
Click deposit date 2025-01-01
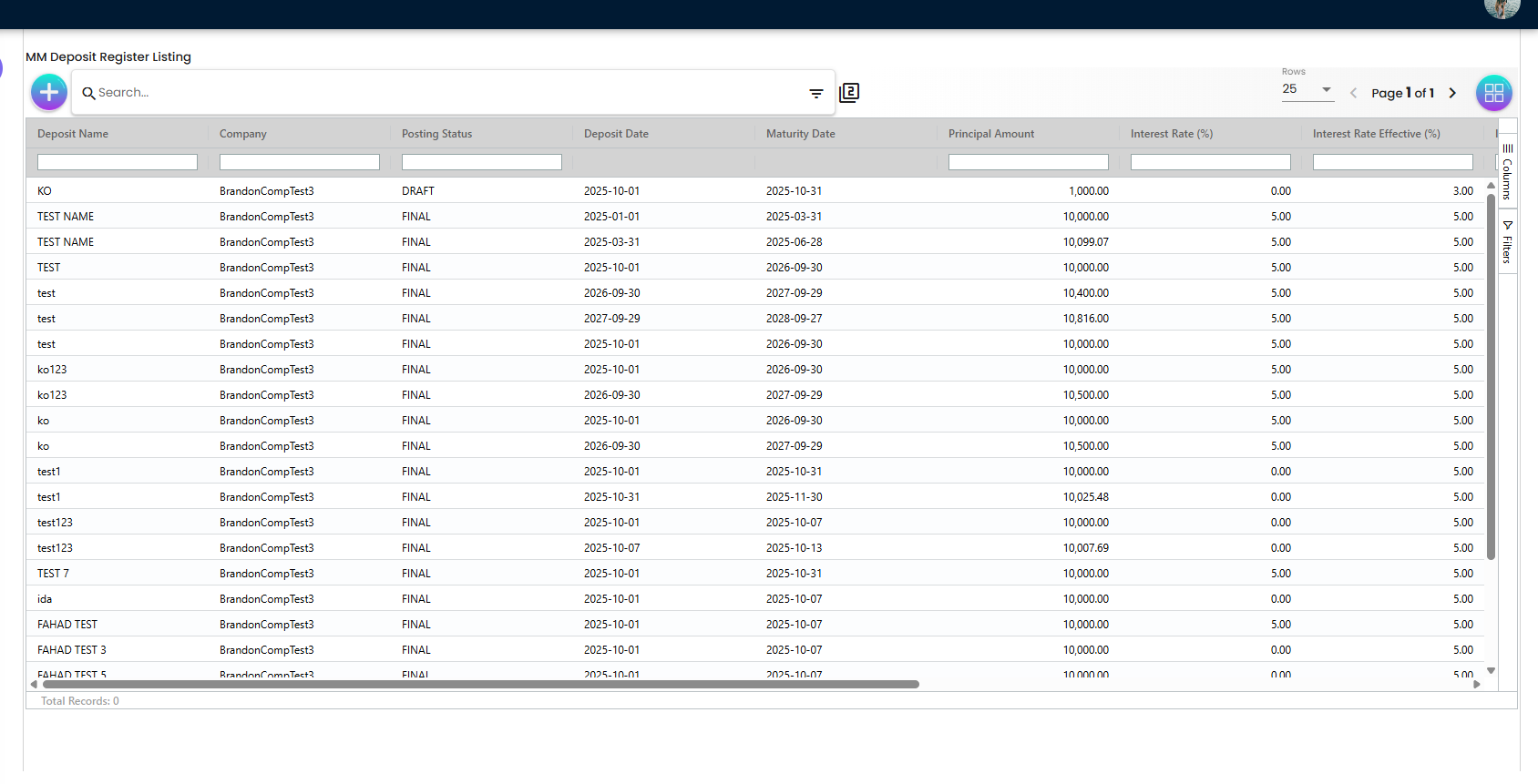(x=612, y=217)
